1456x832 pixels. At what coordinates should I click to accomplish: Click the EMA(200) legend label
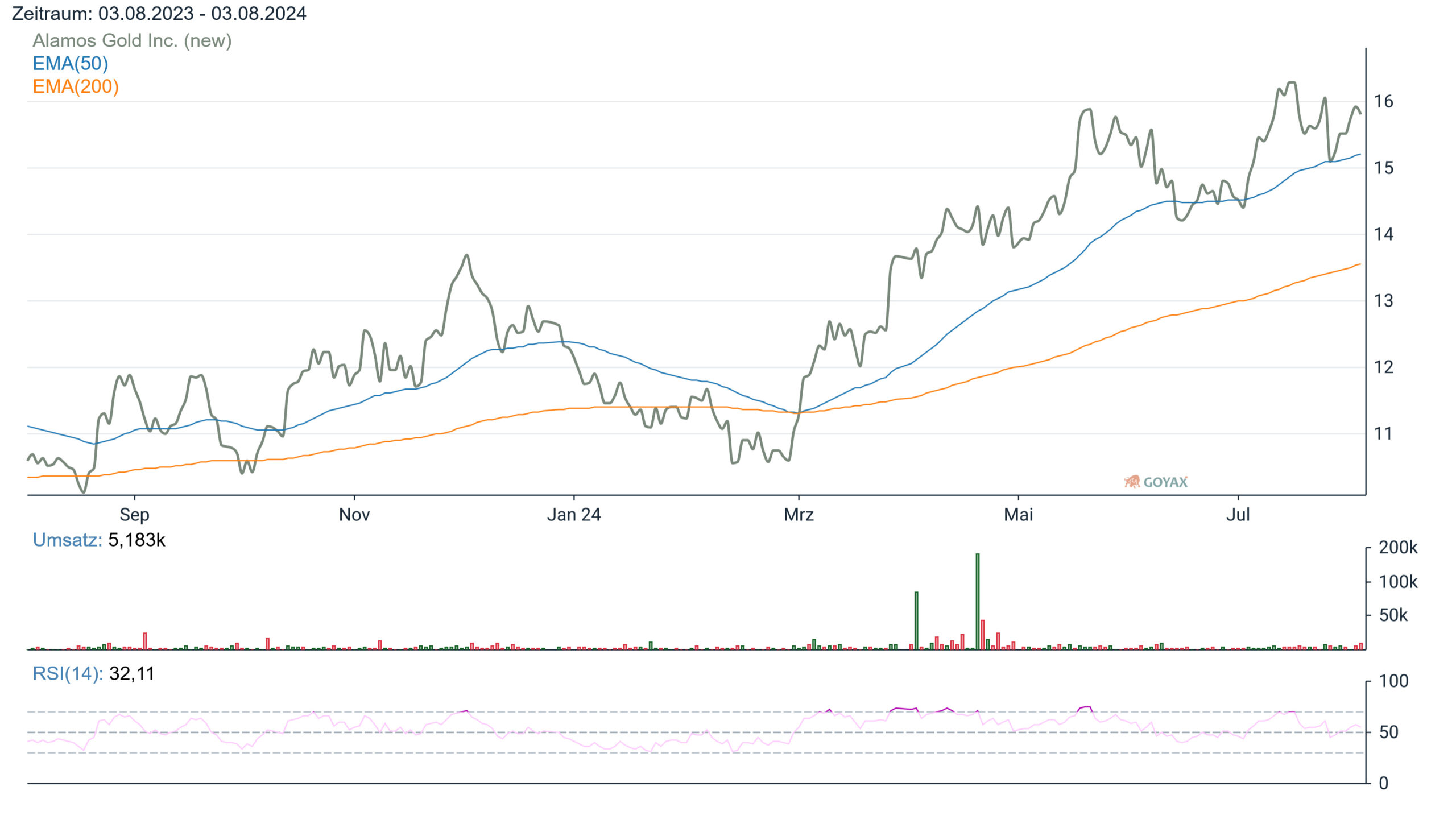76,86
